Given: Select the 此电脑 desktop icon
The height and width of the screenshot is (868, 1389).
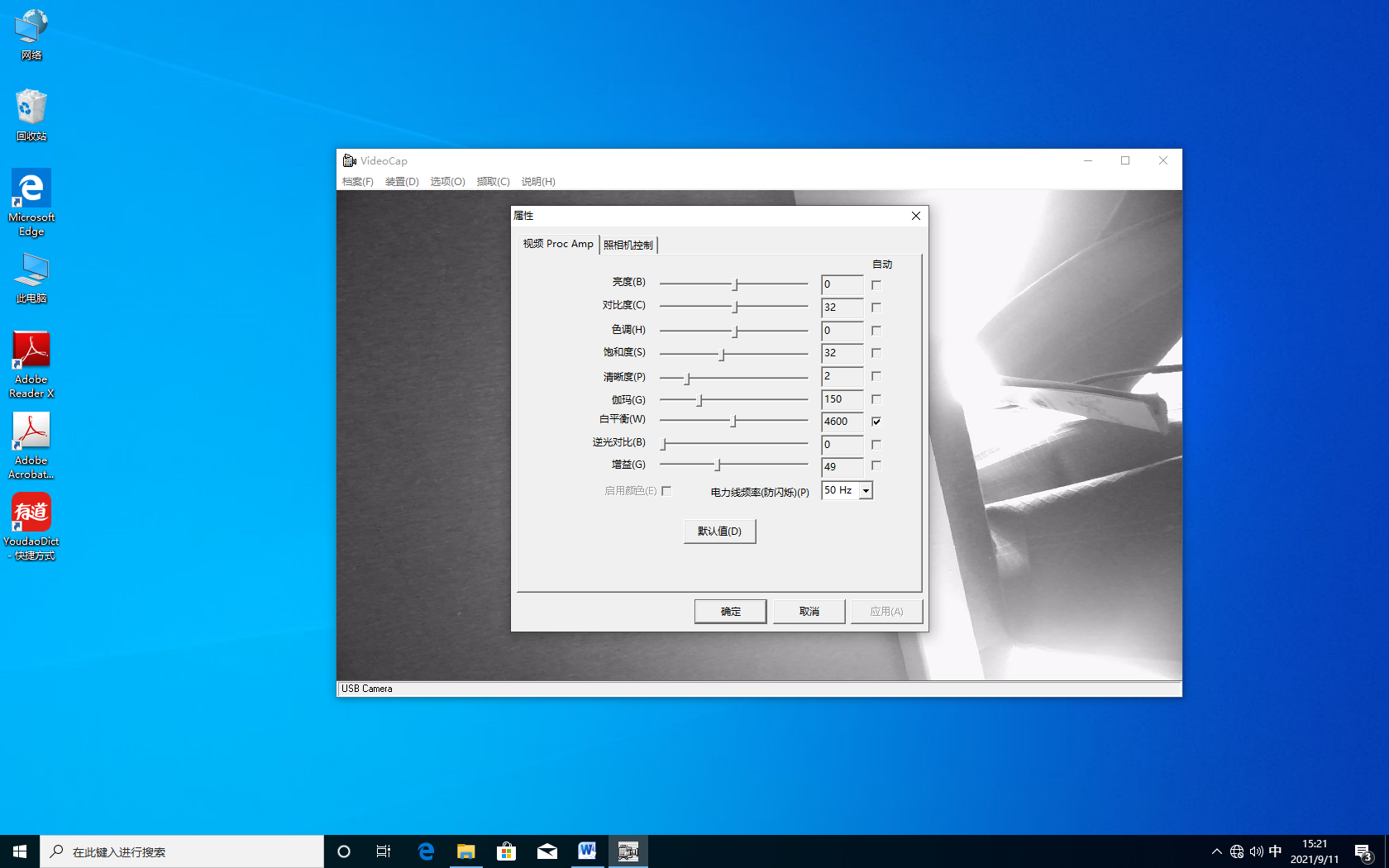Looking at the screenshot, I should pos(31,278).
